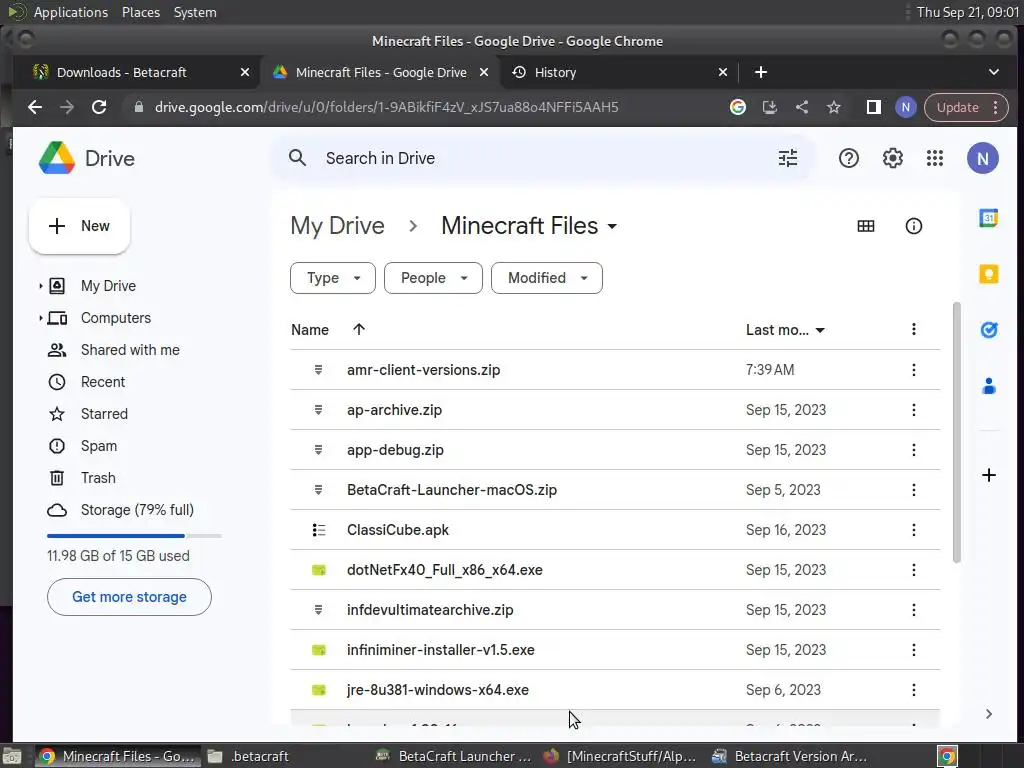
Task: Open the Type filter dropdown
Action: (x=332, y=278)
